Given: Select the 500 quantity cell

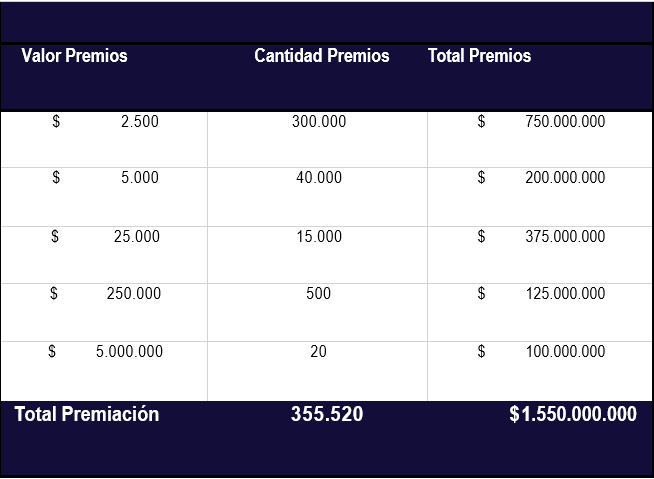Looking at the screenshot, I should point(317,313).
